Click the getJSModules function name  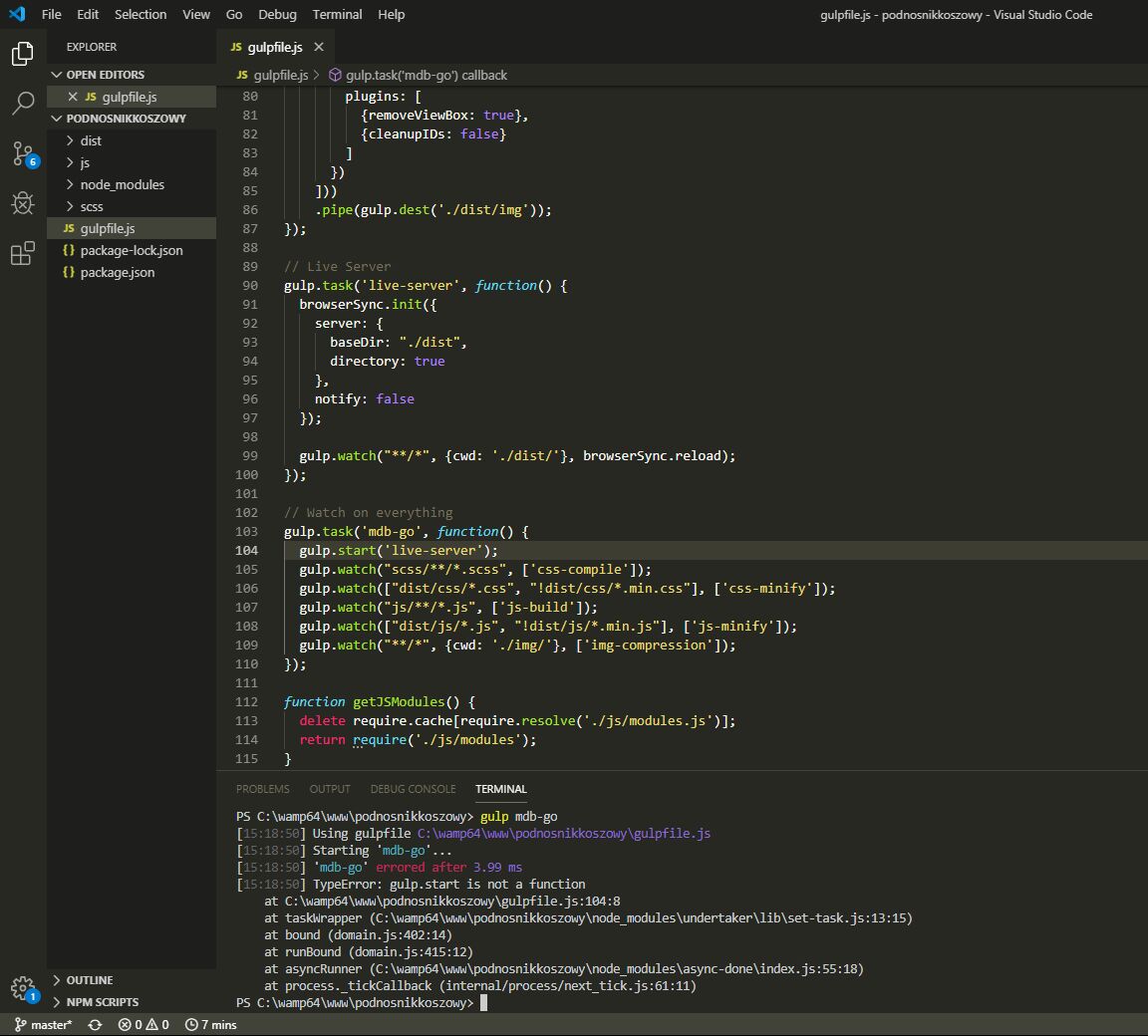(x=399, y=701)
